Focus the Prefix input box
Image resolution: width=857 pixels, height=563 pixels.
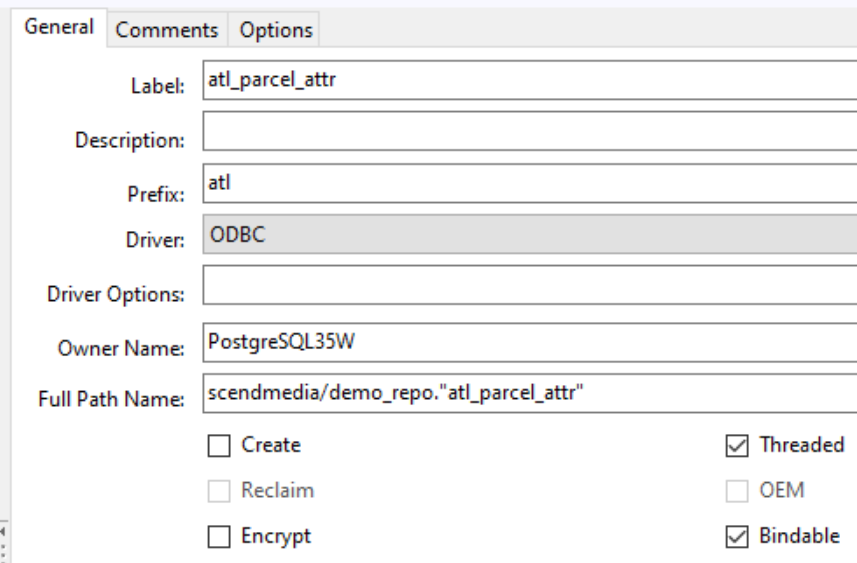click(x=528, y=184)
